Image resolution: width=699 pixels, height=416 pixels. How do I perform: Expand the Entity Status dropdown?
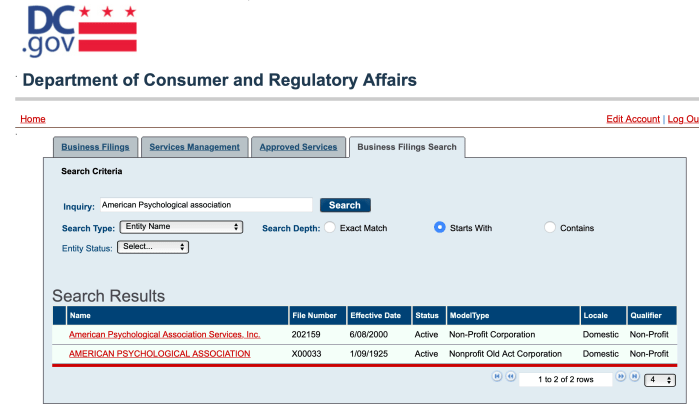click(152, 246)
